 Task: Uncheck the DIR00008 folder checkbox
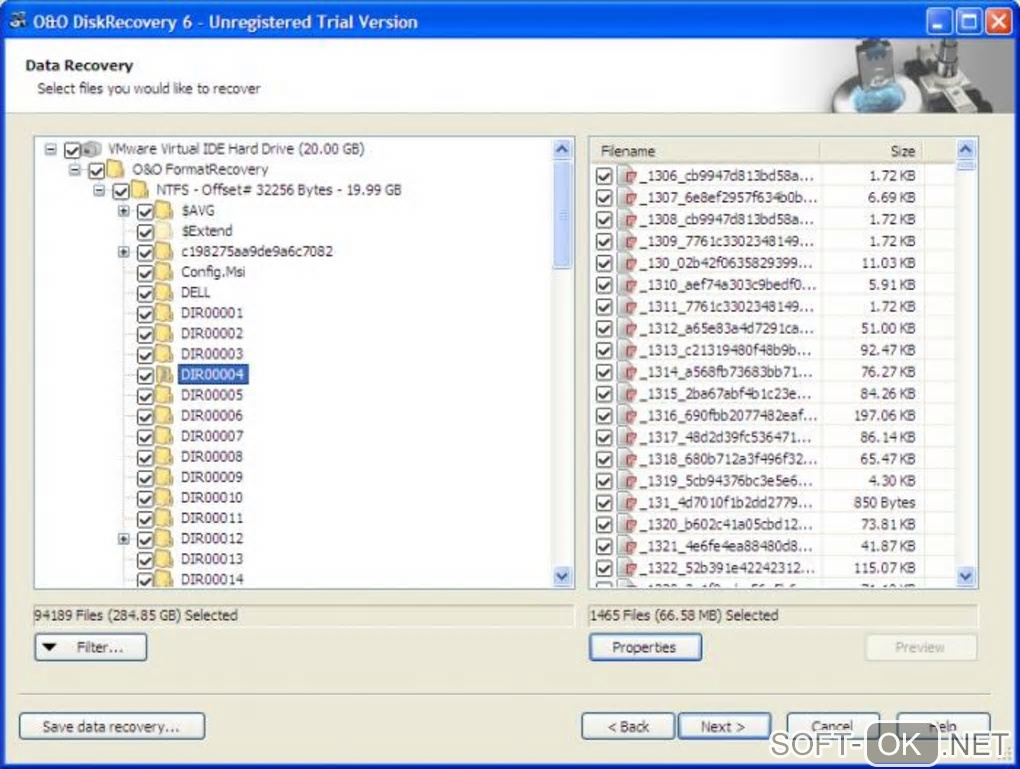[x=145, y=457]
